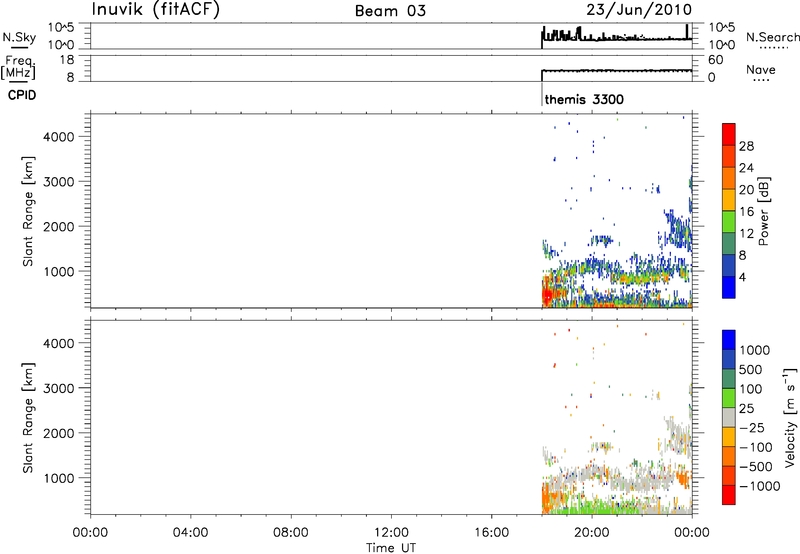
Task: Click the 'Freq. [MHz]' label
Action: (19, 67)
